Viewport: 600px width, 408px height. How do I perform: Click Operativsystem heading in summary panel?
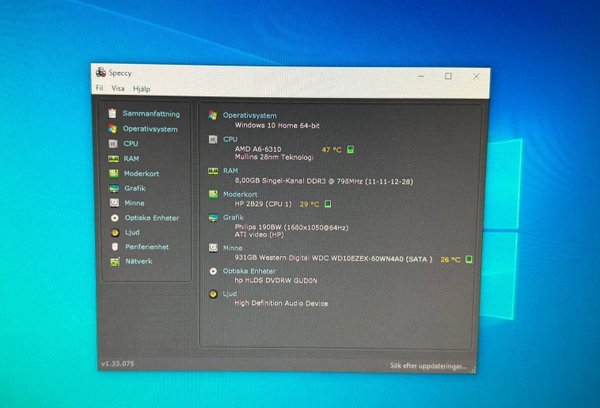pos(249,115)
